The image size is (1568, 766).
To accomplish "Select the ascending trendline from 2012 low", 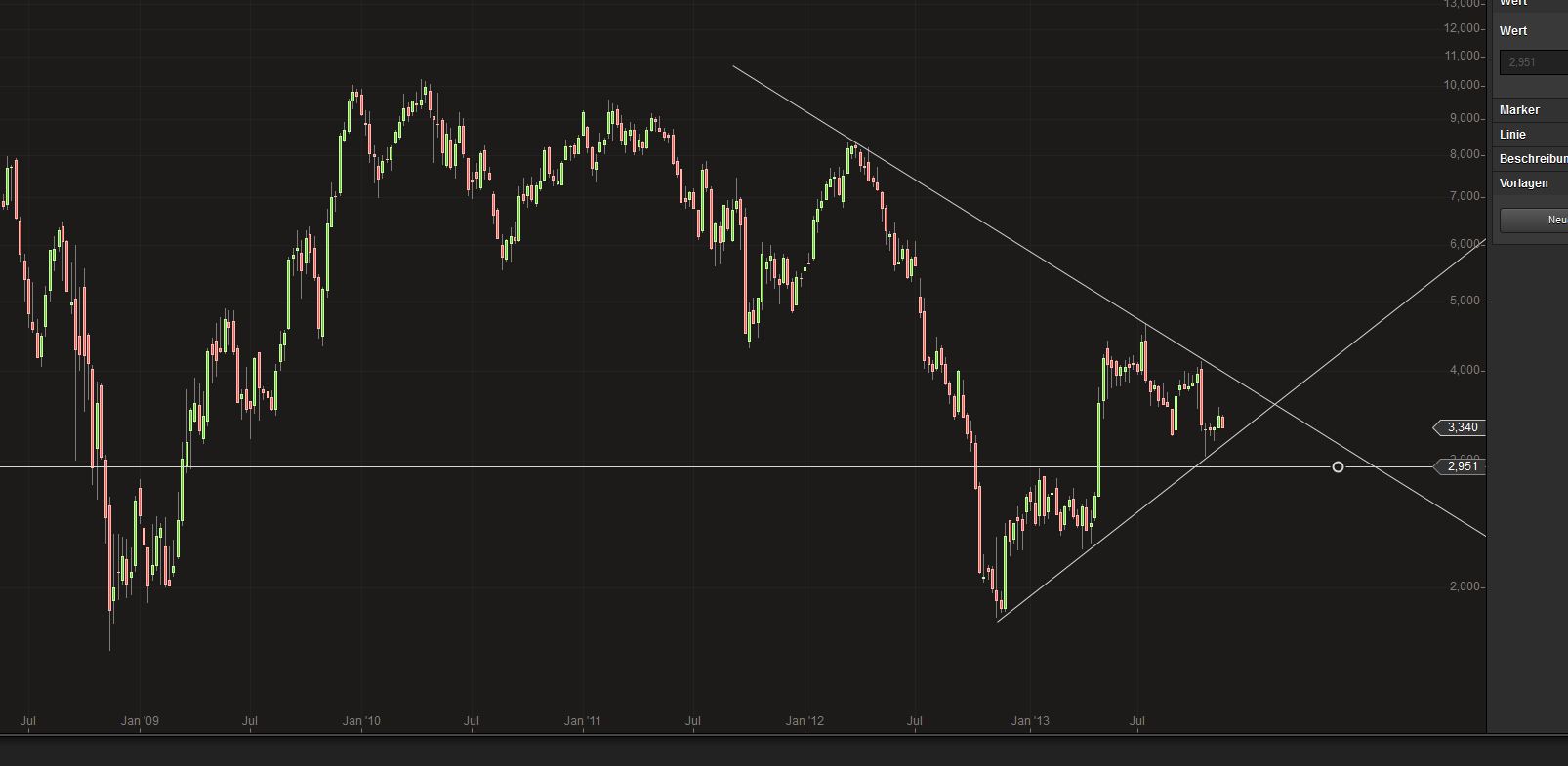I will pos(1367,332).
